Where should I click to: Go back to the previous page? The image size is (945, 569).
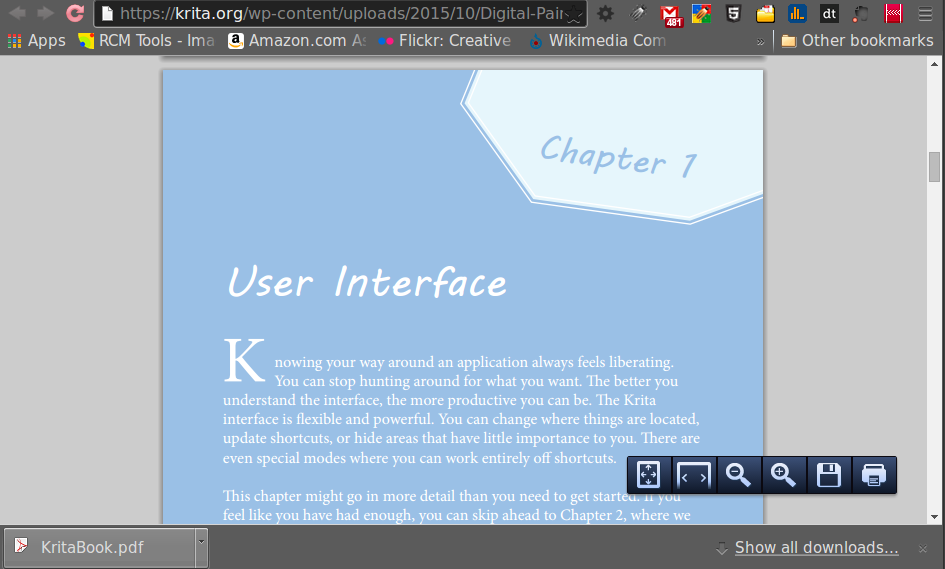tap(17, 13)
